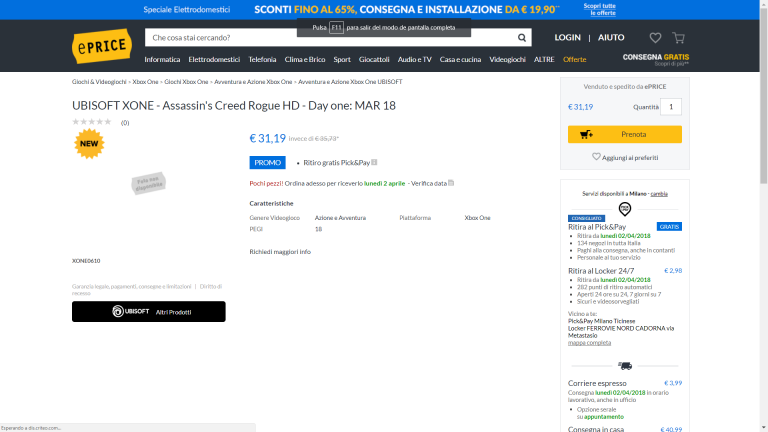Image resolution: width=768 pixels, height=432 pixels.
Task: Click the info icon next to Verifica data
Action: [451, 183]
